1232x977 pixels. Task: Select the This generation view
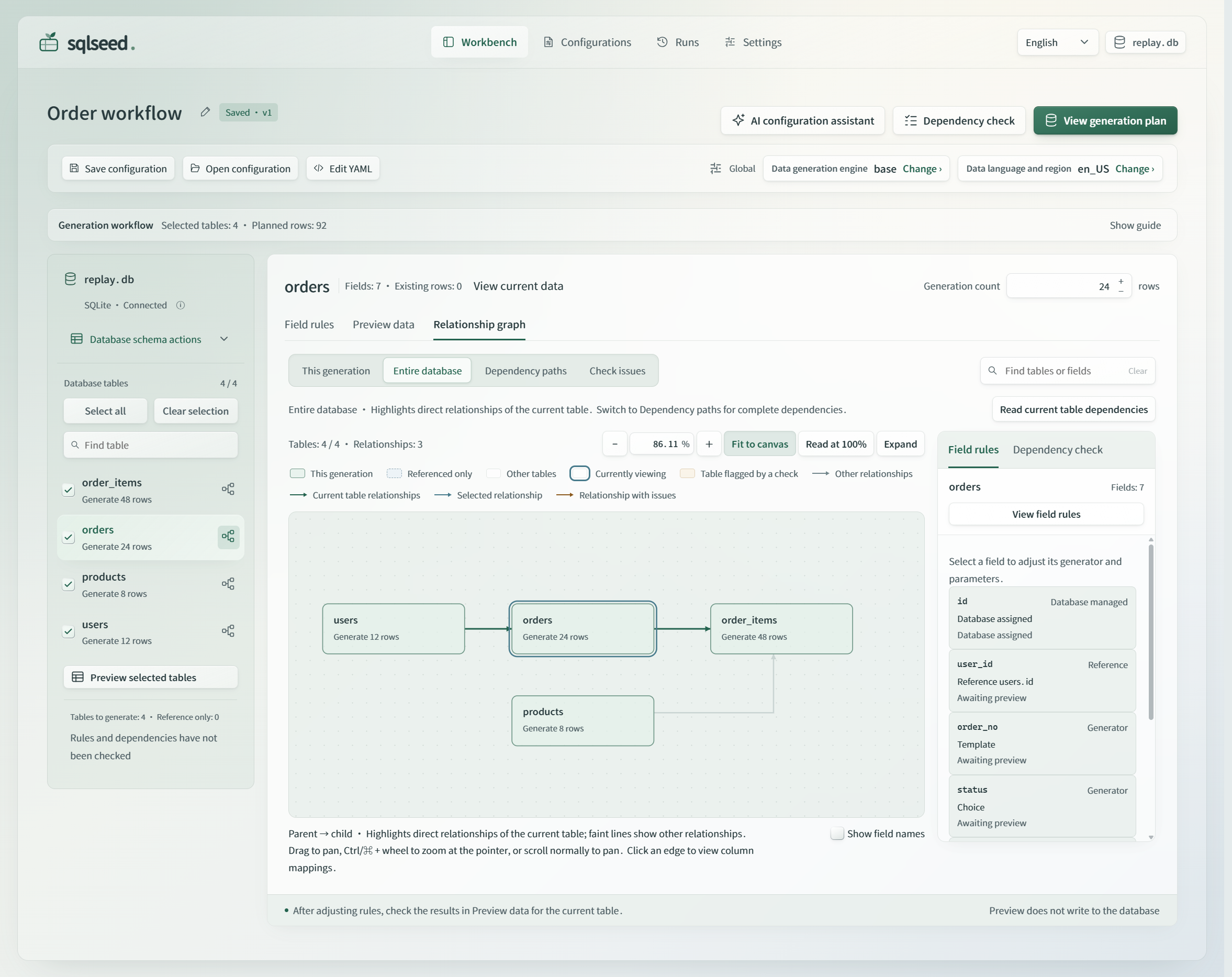pyautogui.click(x=336, y=371)
